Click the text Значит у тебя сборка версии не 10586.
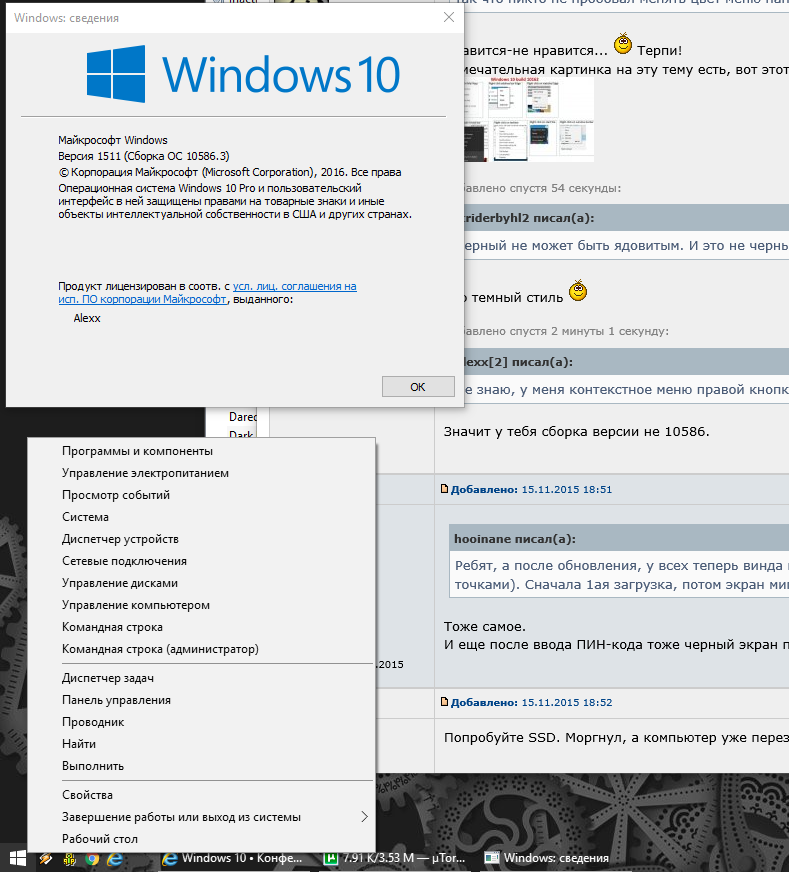The image size is (789, 872). (x=577, y=432)
